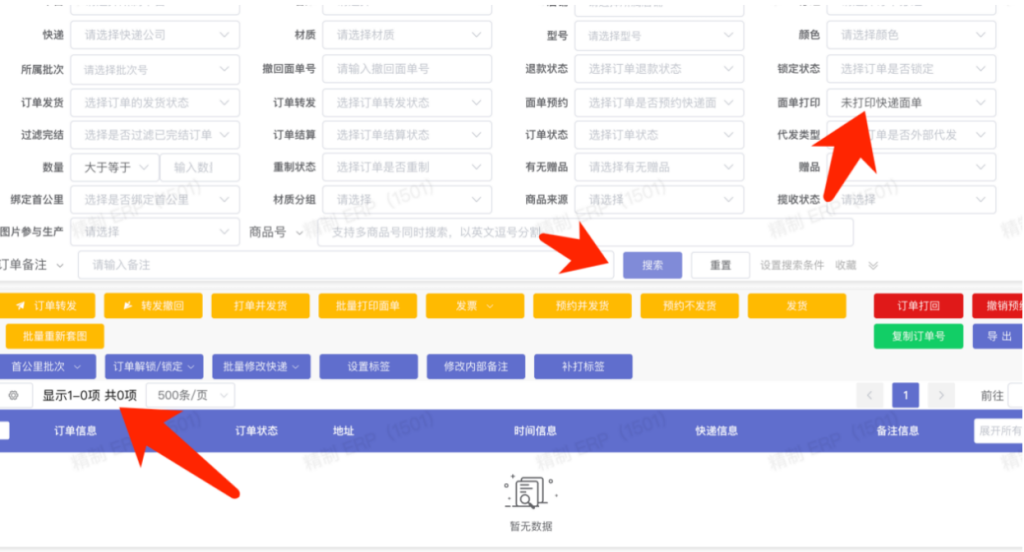Viewport: 1024px width, 552px height.
Task: Click the 设置搜索条件 link
Action: coord(791,266)
